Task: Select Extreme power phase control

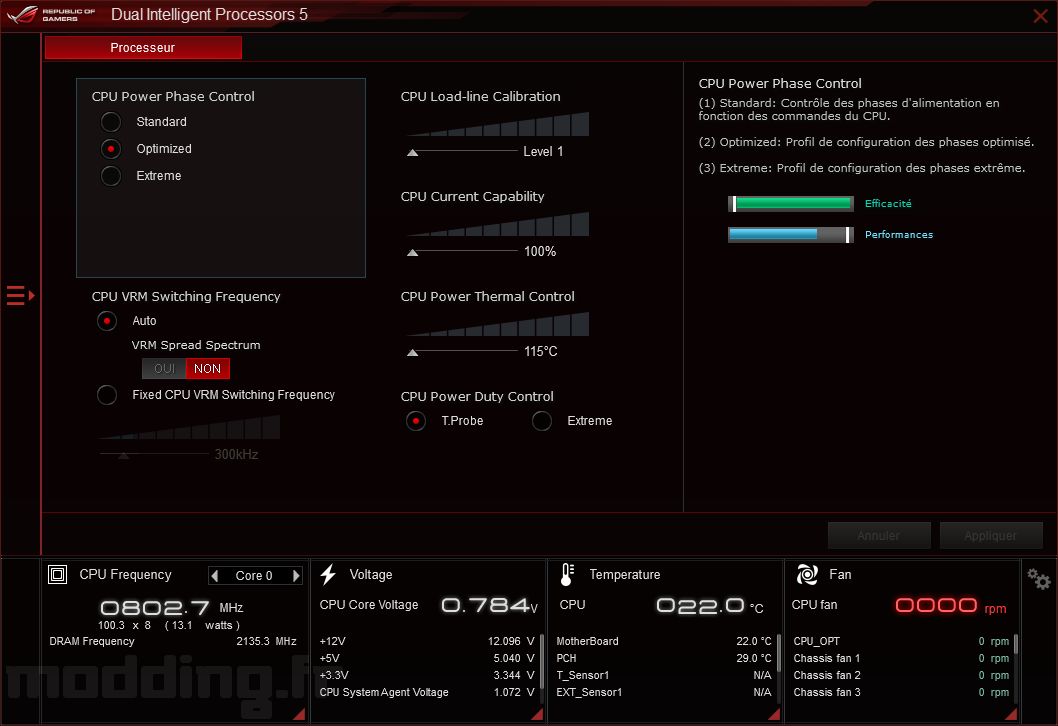Action: coord(111,176)
